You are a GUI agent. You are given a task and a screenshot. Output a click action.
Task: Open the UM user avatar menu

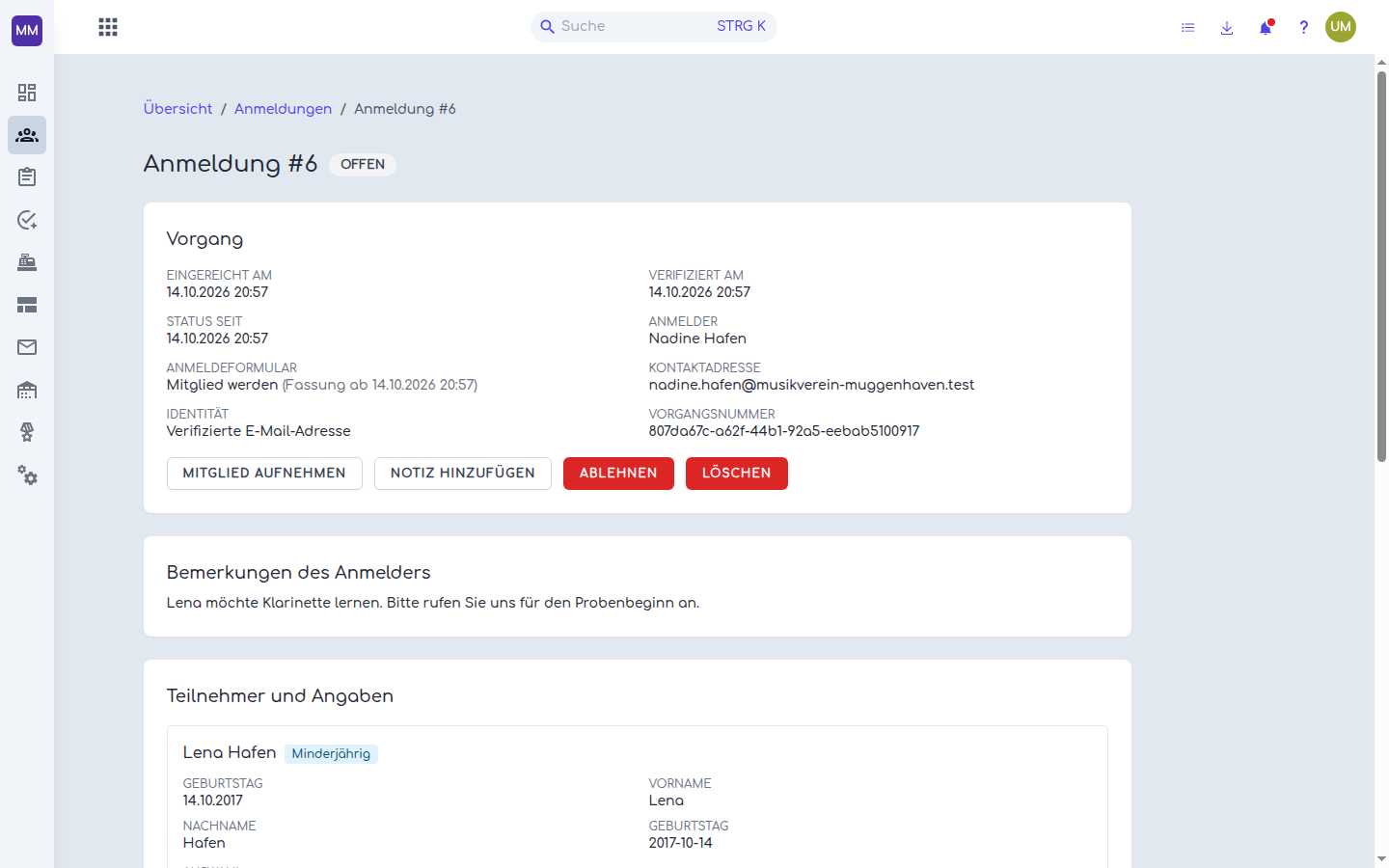click(x=1341, y=27)
